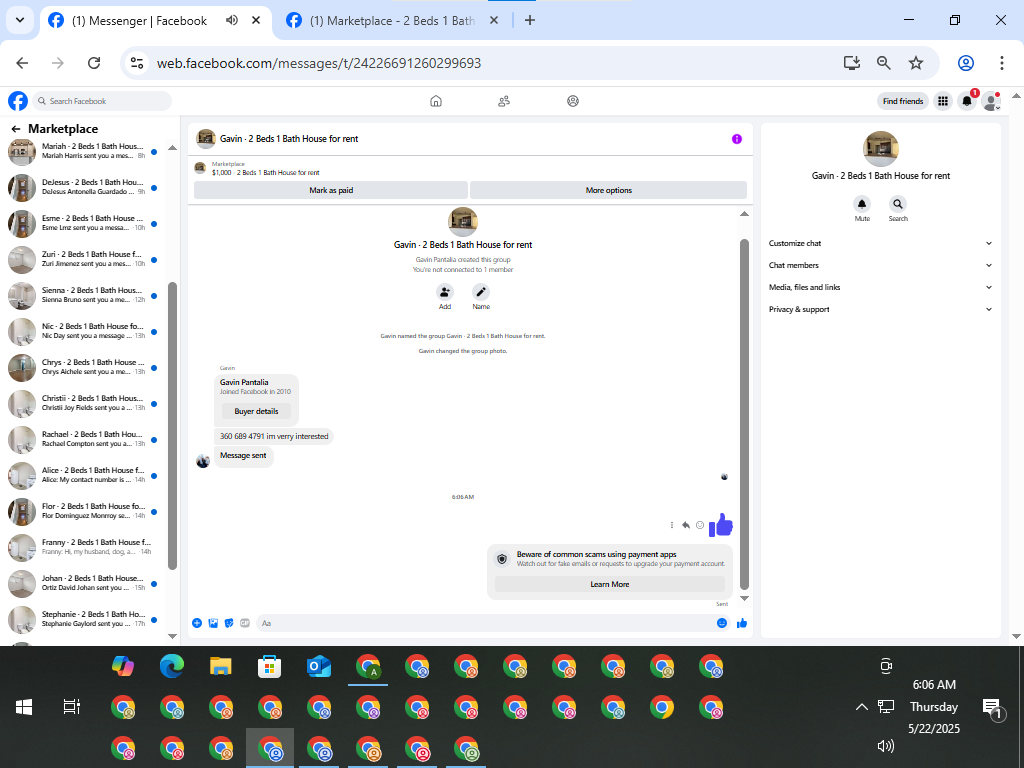This screenshot has height=768, width=1024.
Task: Open the Chrome three-dot menu
Action: (x=1001, y=63)
